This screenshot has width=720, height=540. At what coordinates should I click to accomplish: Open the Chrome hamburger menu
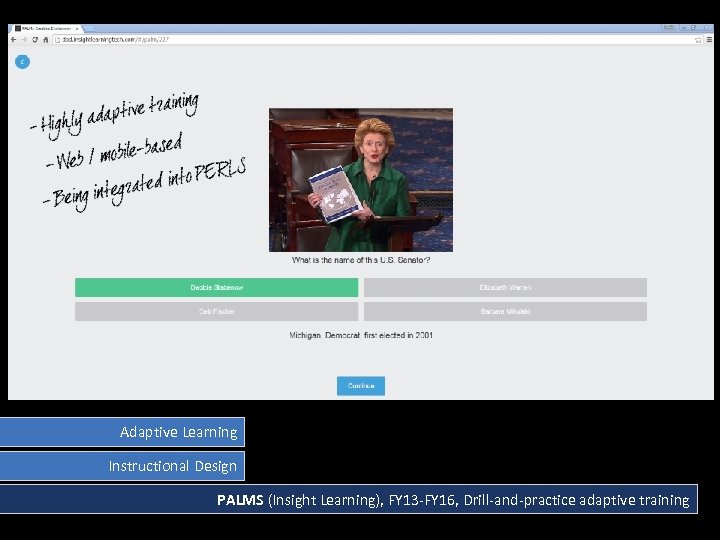pyautogui.click(x=709, y=40)
